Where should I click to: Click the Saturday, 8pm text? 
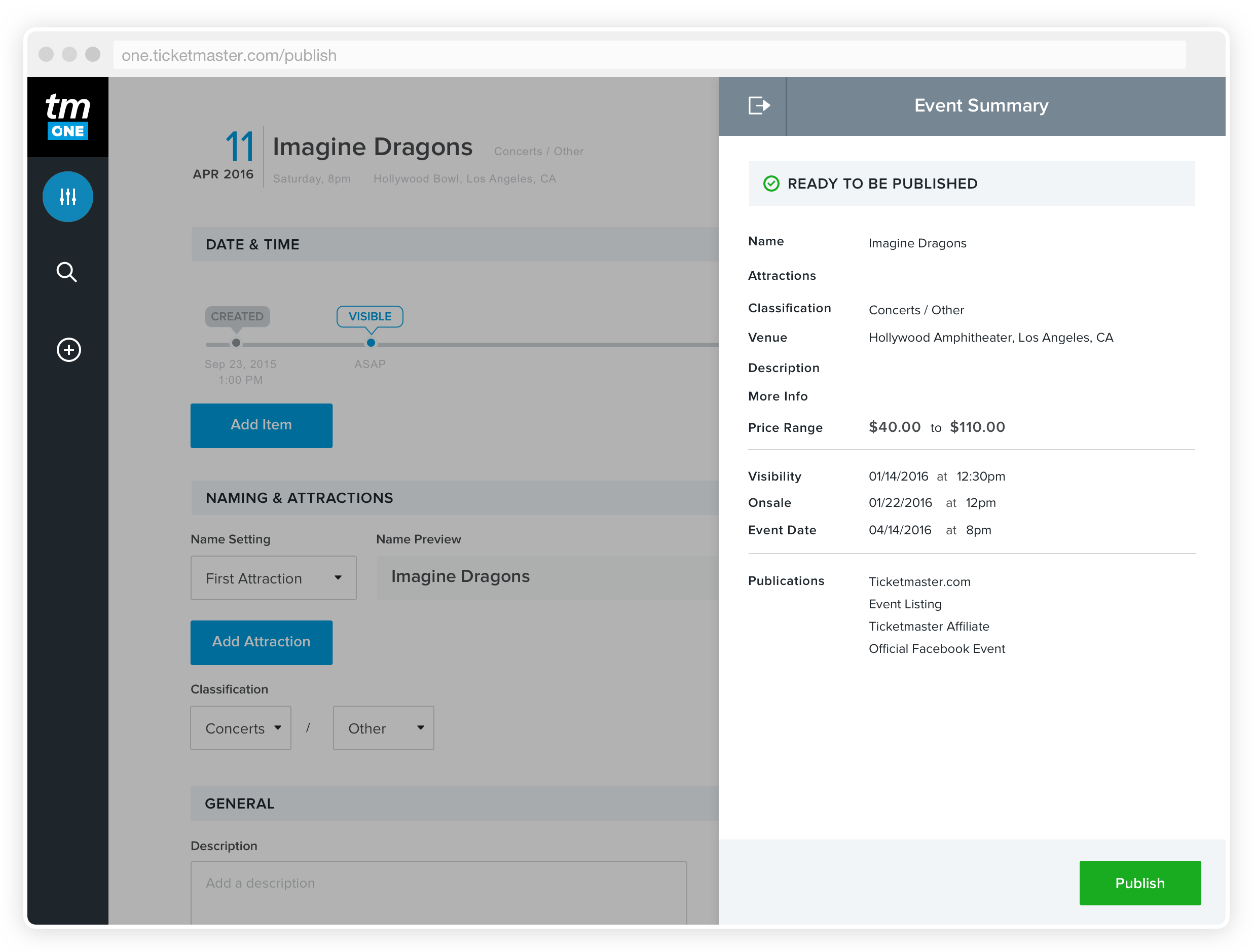(312, 178)
